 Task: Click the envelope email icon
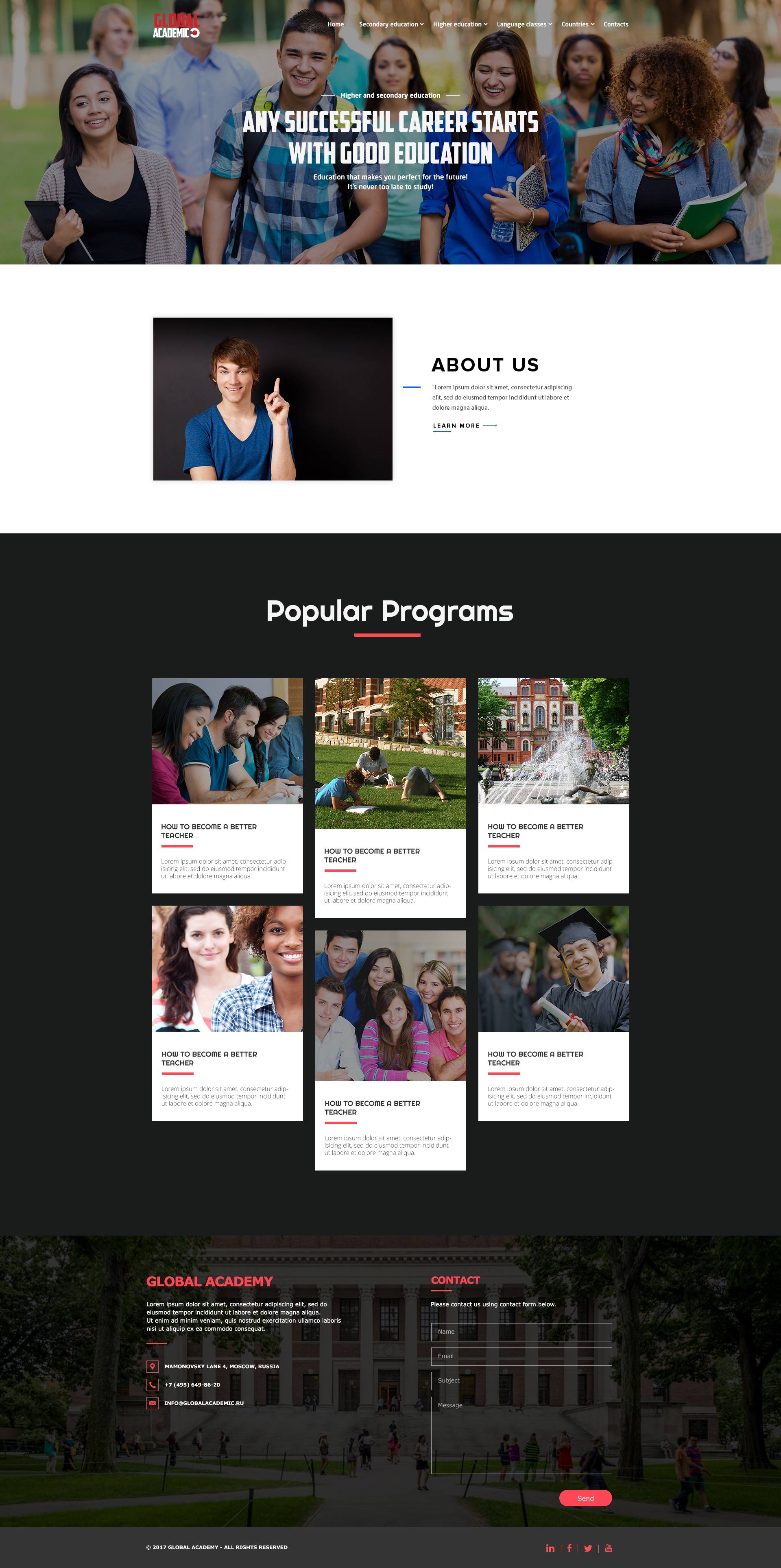(x=152, y=1402)
